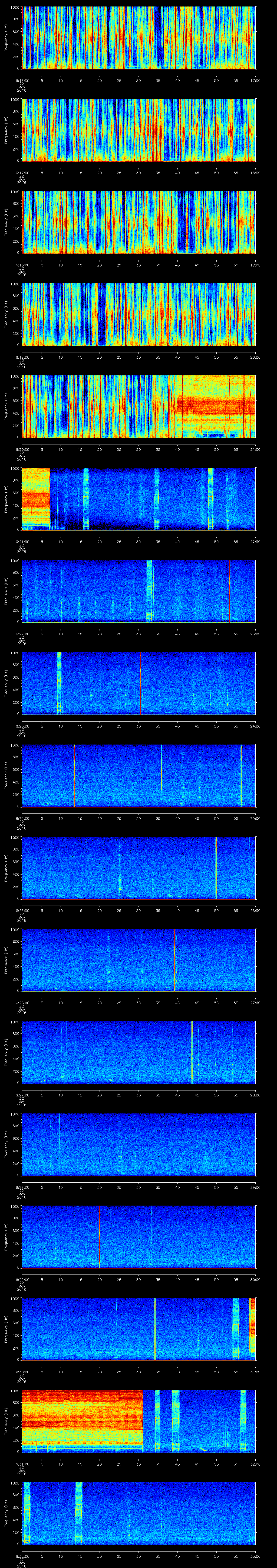Screen dimensions: 277x1568
Task: Open the spectrogram panel starting at 6:24:00
Action: pyautogui.click(x=138, y=775)
